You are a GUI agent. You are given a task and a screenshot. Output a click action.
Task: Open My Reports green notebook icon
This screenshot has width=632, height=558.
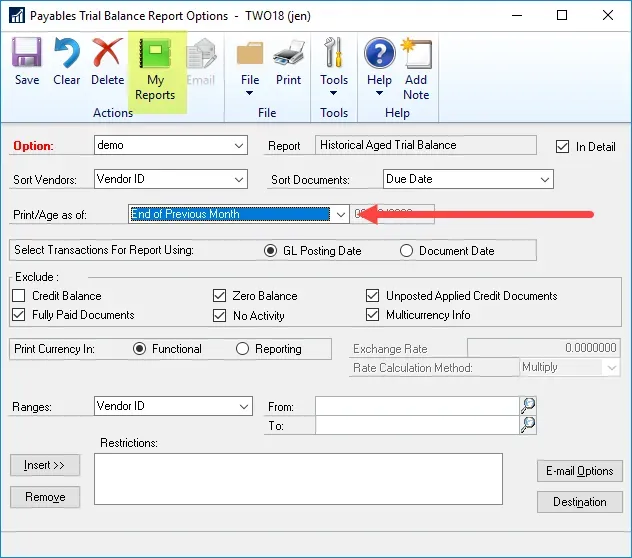[155, 56]
